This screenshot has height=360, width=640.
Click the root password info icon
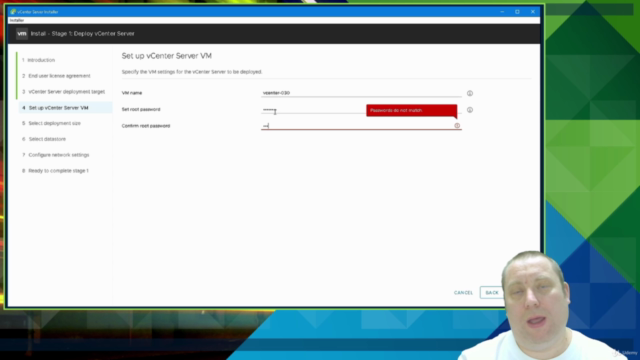[470, 110]
